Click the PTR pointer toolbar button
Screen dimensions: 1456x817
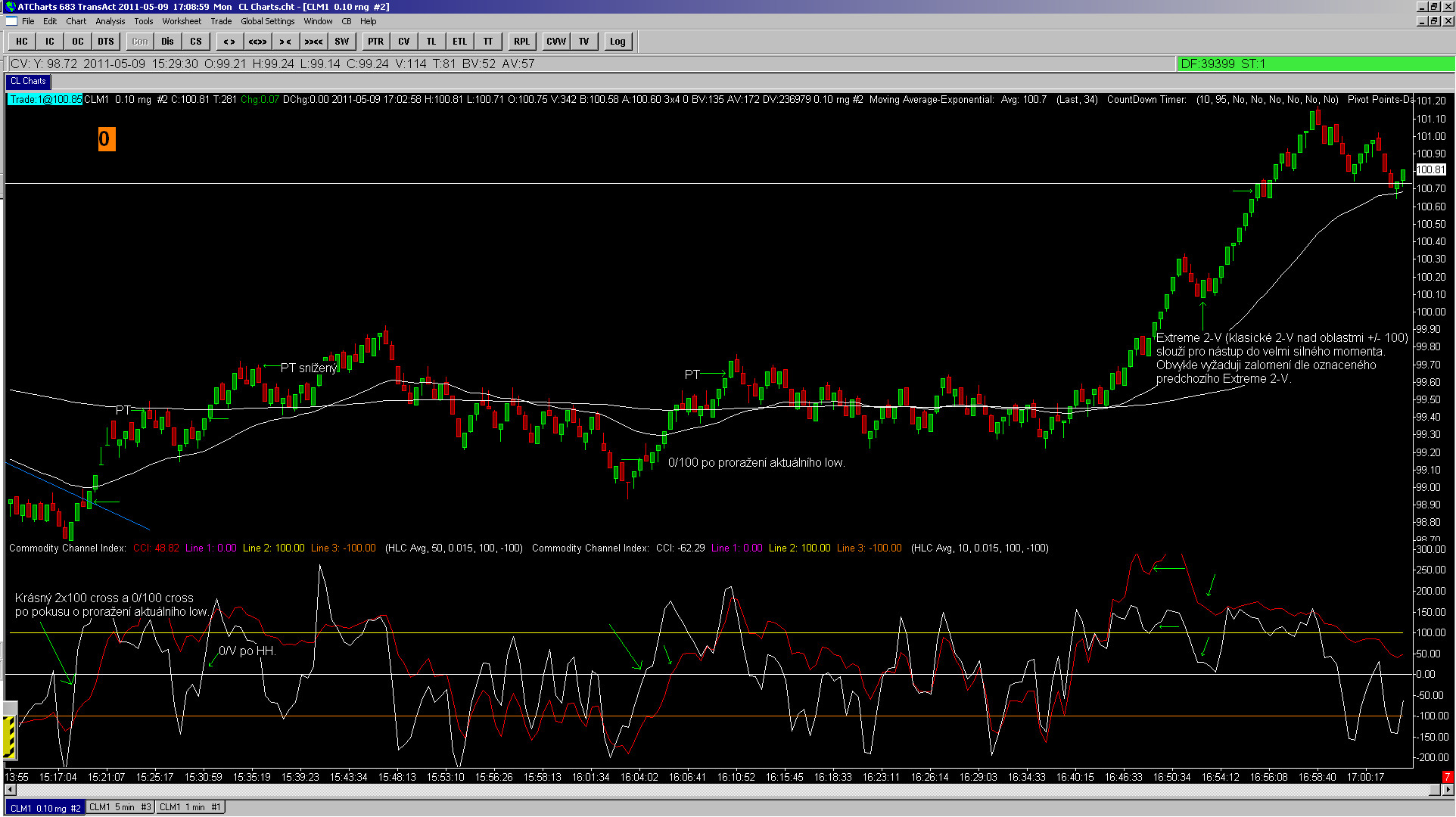point(375,42)
